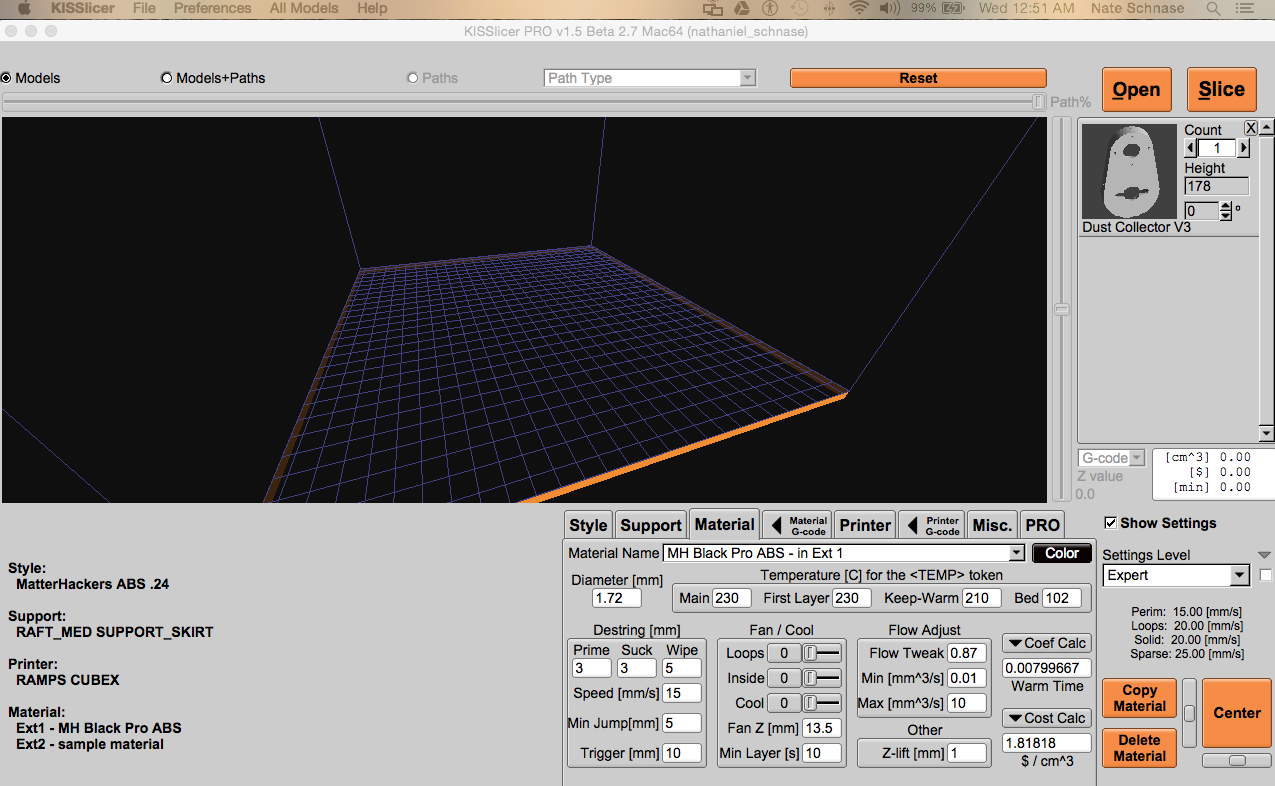
Task: Click the slider below the Center button
Action: (x=1237, y=761)
